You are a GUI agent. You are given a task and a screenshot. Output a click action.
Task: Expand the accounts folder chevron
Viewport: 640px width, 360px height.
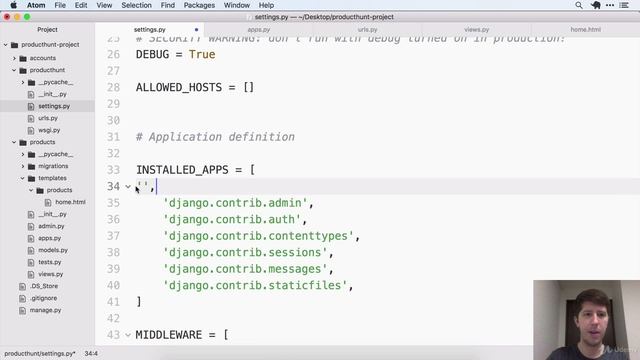tap(14, 58)
